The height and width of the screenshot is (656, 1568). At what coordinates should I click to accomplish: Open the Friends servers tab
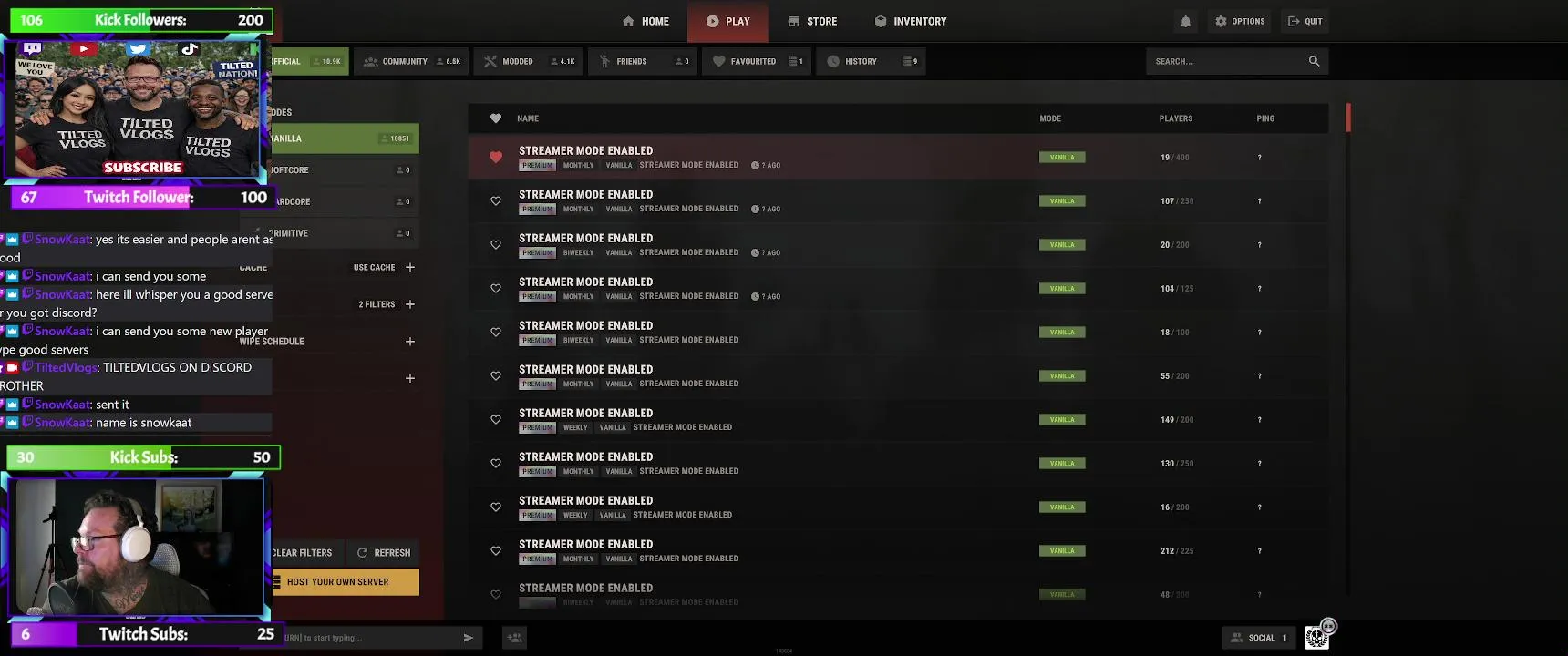click(643, 61)
